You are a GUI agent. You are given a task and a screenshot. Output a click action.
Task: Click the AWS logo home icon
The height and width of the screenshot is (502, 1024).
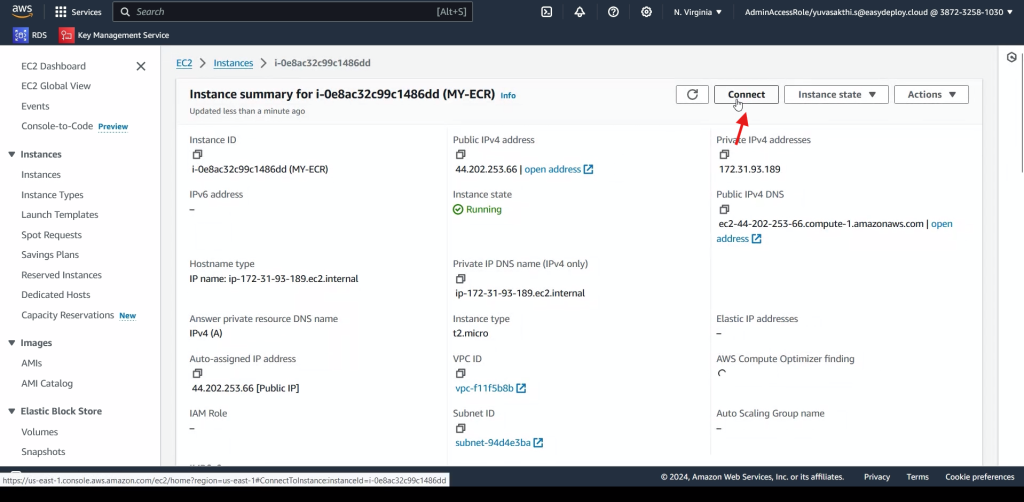(x=23, y=12)
